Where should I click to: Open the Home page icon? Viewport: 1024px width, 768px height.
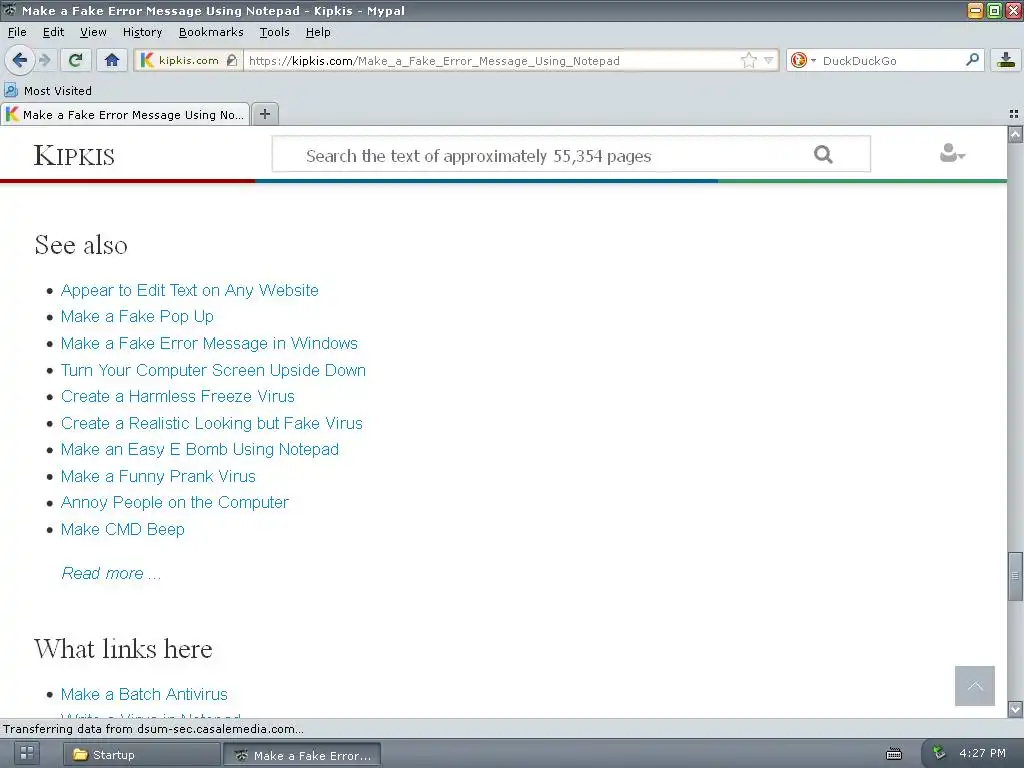pos(112,61)
